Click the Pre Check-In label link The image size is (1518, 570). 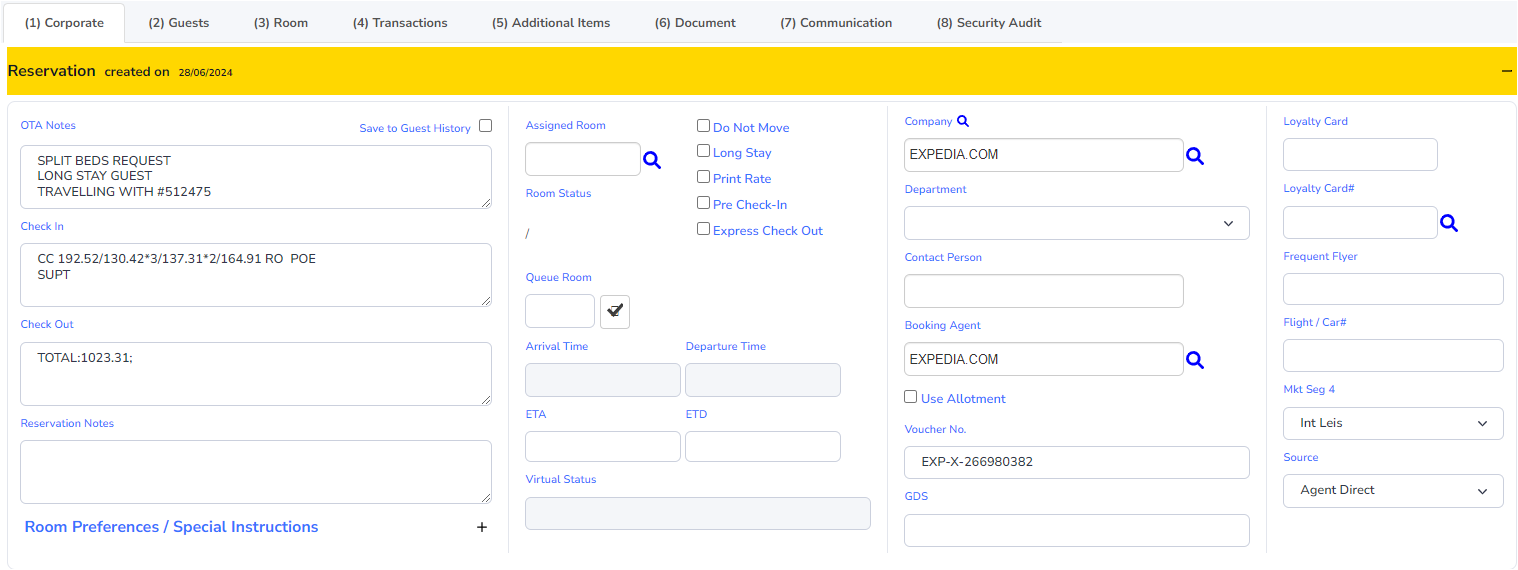tap(750, 205)
